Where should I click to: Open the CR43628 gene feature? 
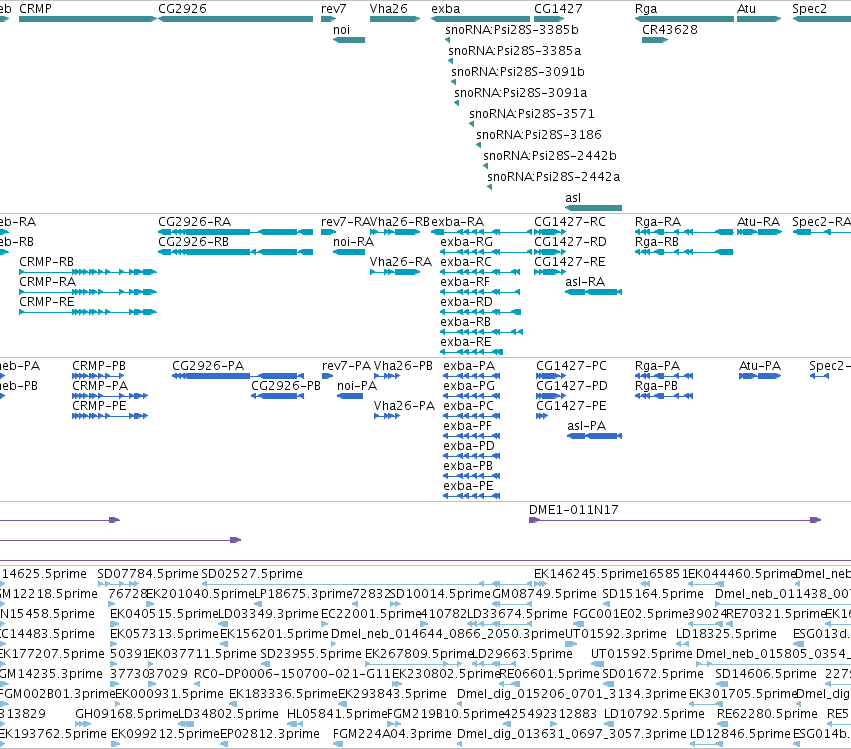(655, 40)
